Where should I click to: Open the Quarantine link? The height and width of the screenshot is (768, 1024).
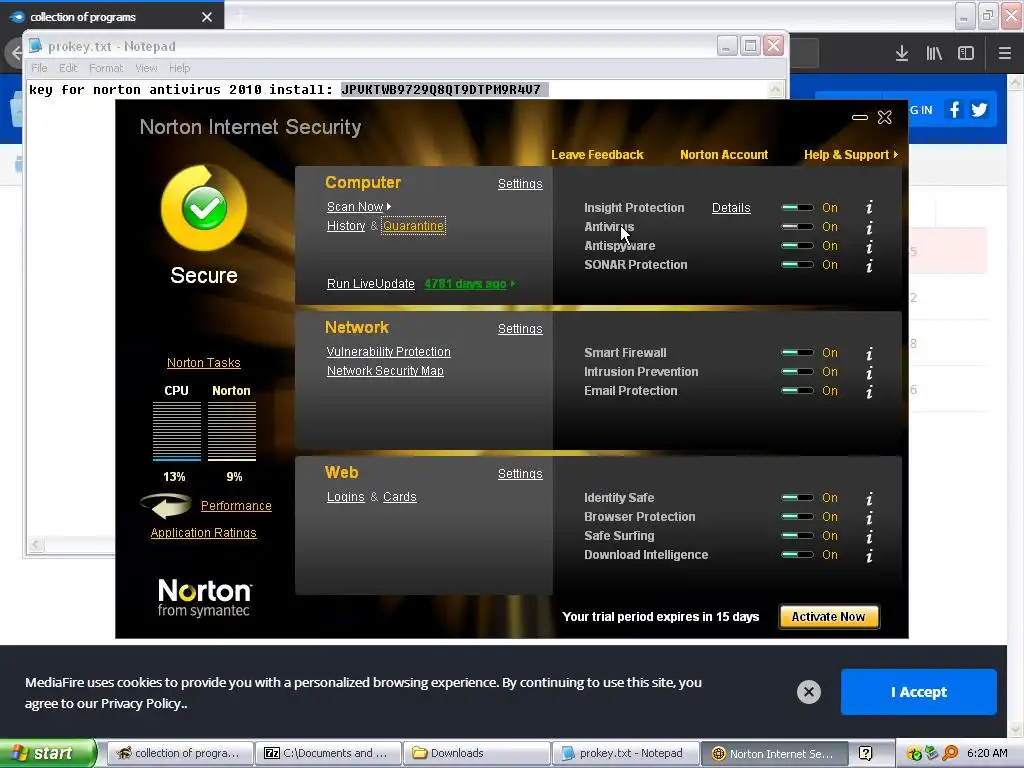coord(413,226)
